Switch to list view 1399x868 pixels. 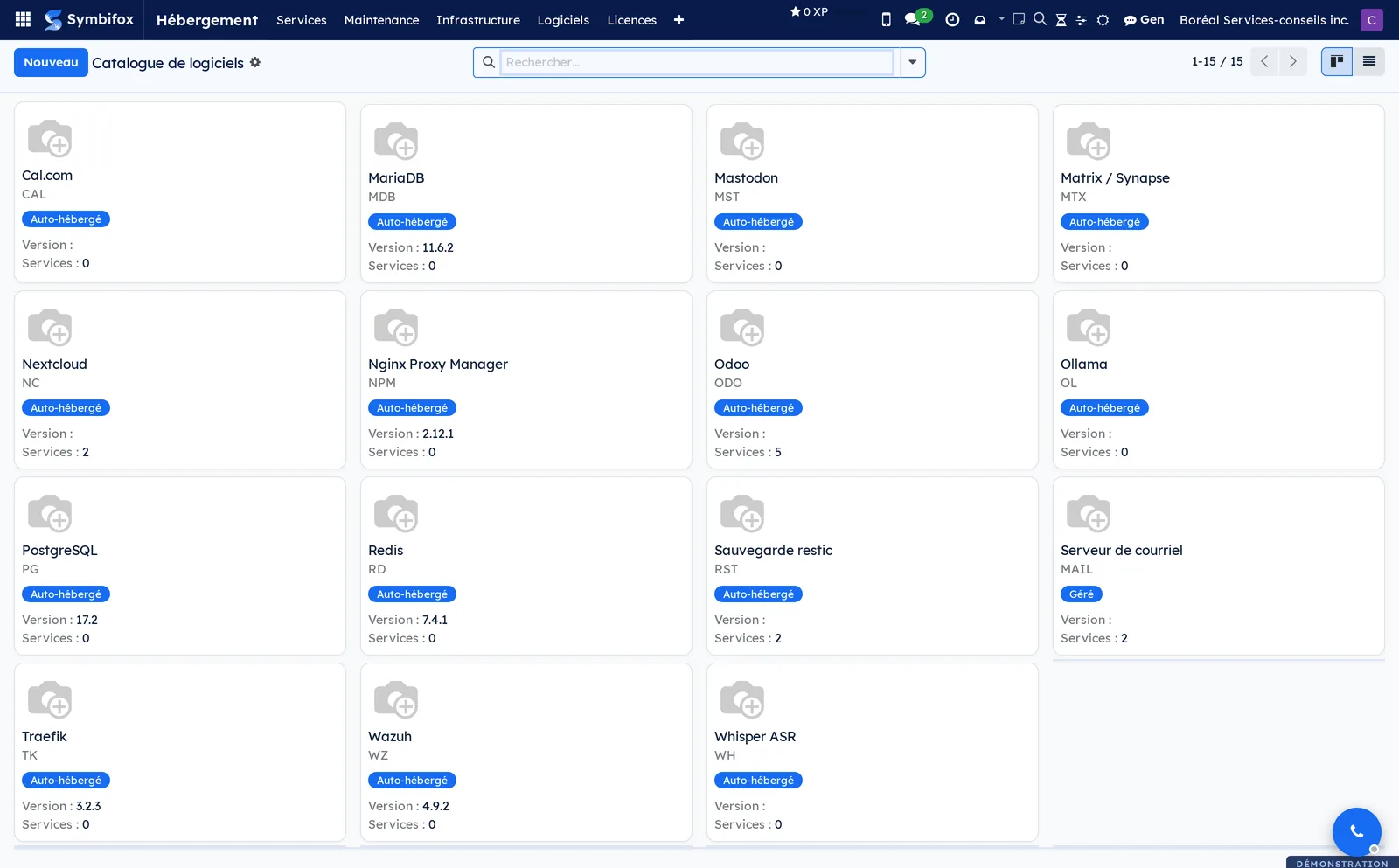coord(1369,61)
